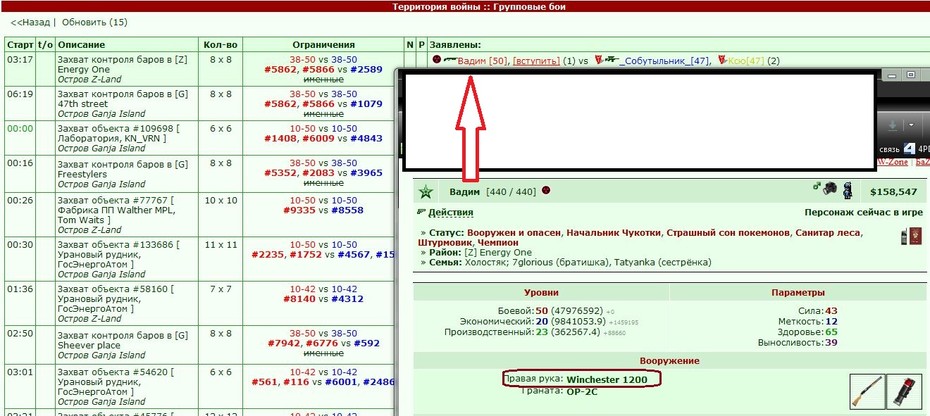Click the OP-2C grenade link

tap(581, 391)
